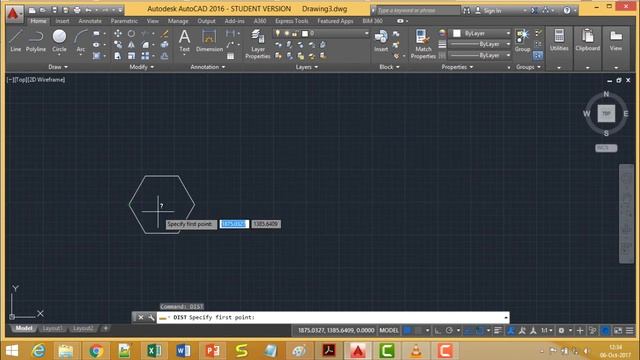Expand the Annotation panel
Viewport: 640px width, 360px height.
point(208,67)
